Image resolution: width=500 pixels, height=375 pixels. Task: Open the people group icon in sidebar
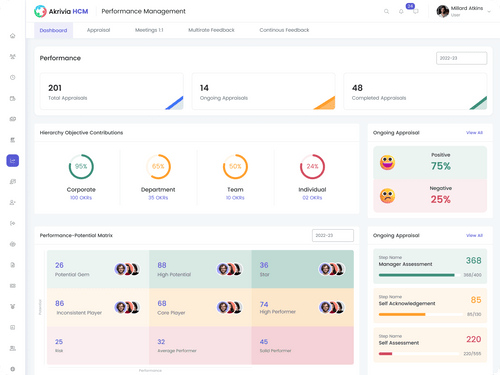[13, 348]
